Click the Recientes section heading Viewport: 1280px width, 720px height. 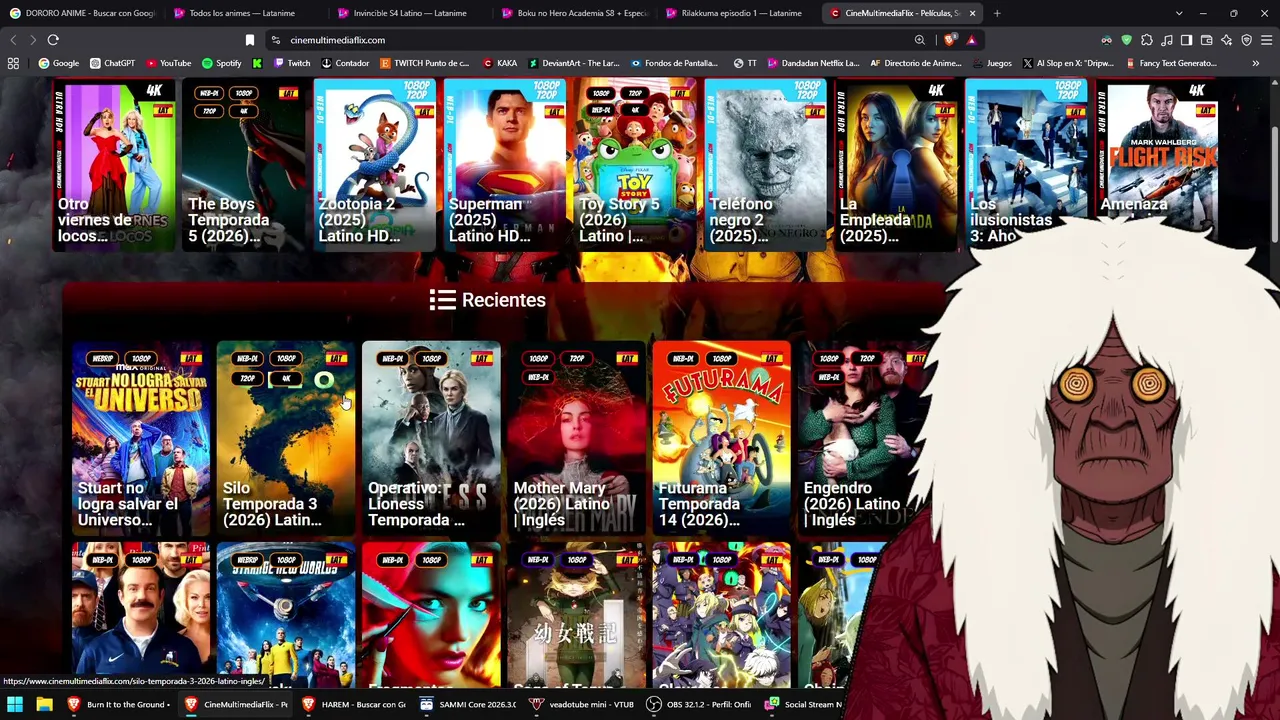click(488, 300)
